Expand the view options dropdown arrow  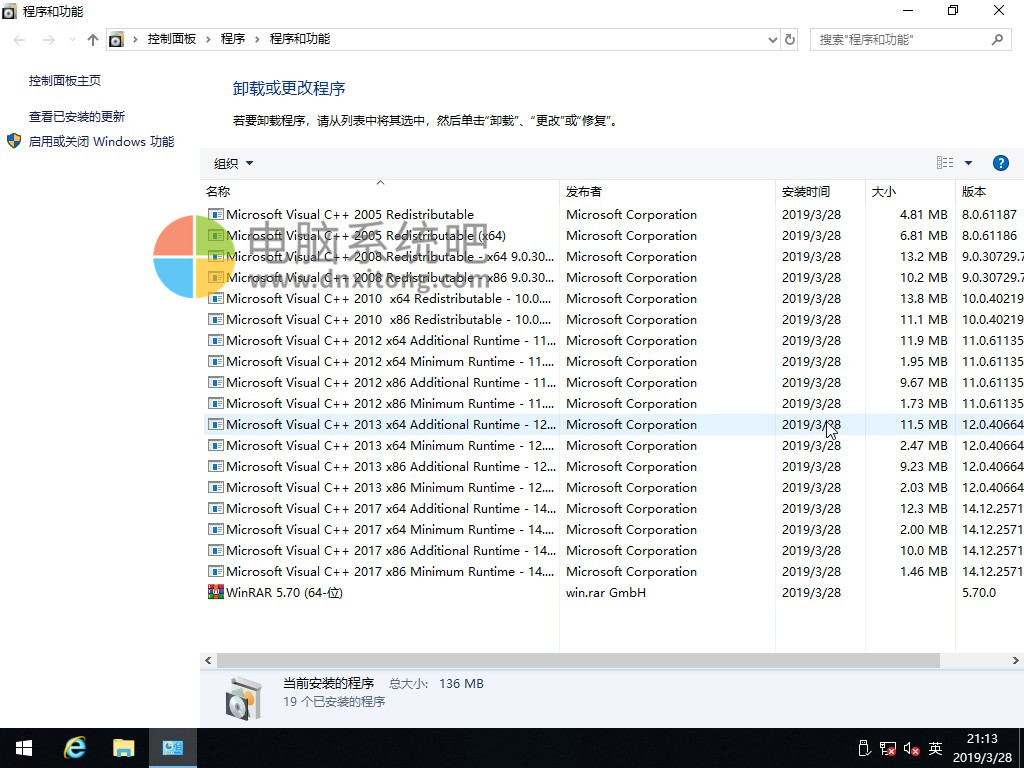968,163
